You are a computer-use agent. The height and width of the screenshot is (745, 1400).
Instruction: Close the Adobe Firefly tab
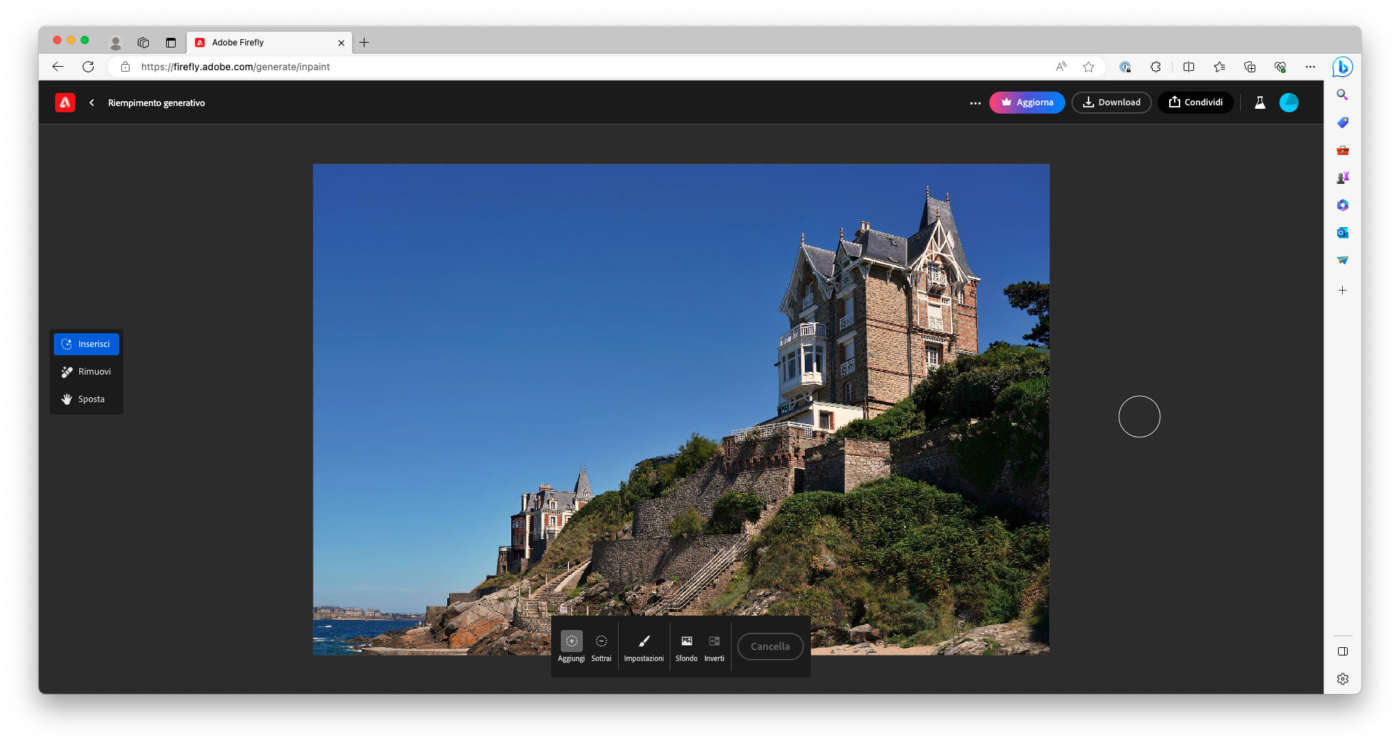click(x=341, y=43)
